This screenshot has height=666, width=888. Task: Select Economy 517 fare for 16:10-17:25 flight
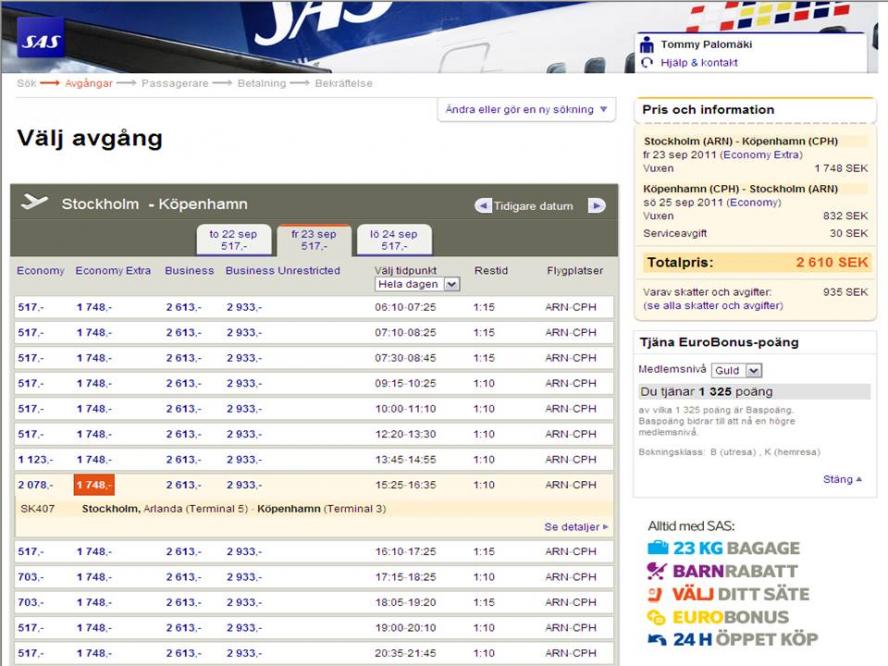(31, 552)
